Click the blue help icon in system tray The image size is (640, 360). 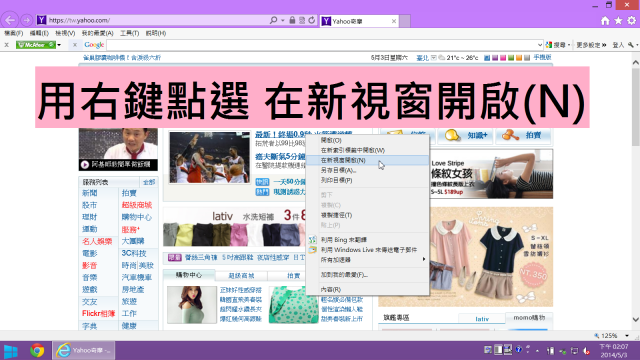coord(518,350)
